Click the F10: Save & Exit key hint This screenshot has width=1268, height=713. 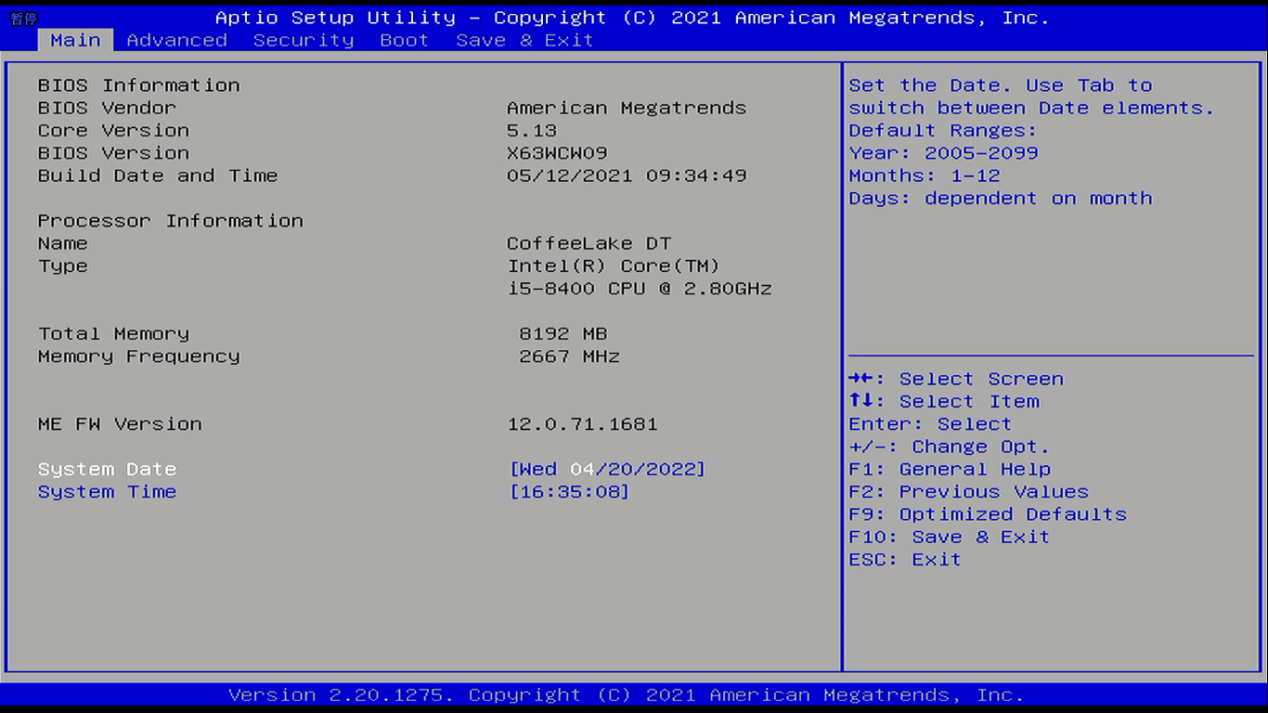point(949,537)
